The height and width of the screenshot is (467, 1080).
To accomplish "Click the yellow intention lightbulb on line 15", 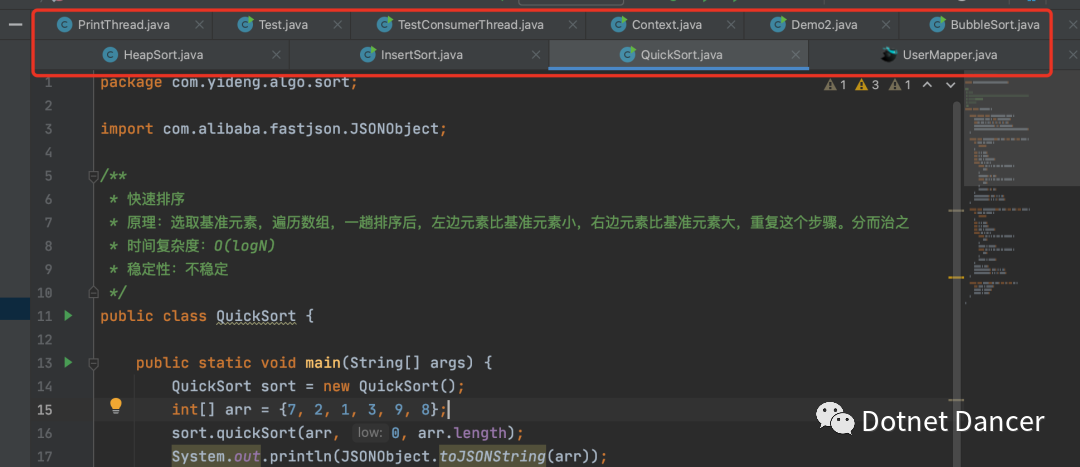I will pos(116,406).
